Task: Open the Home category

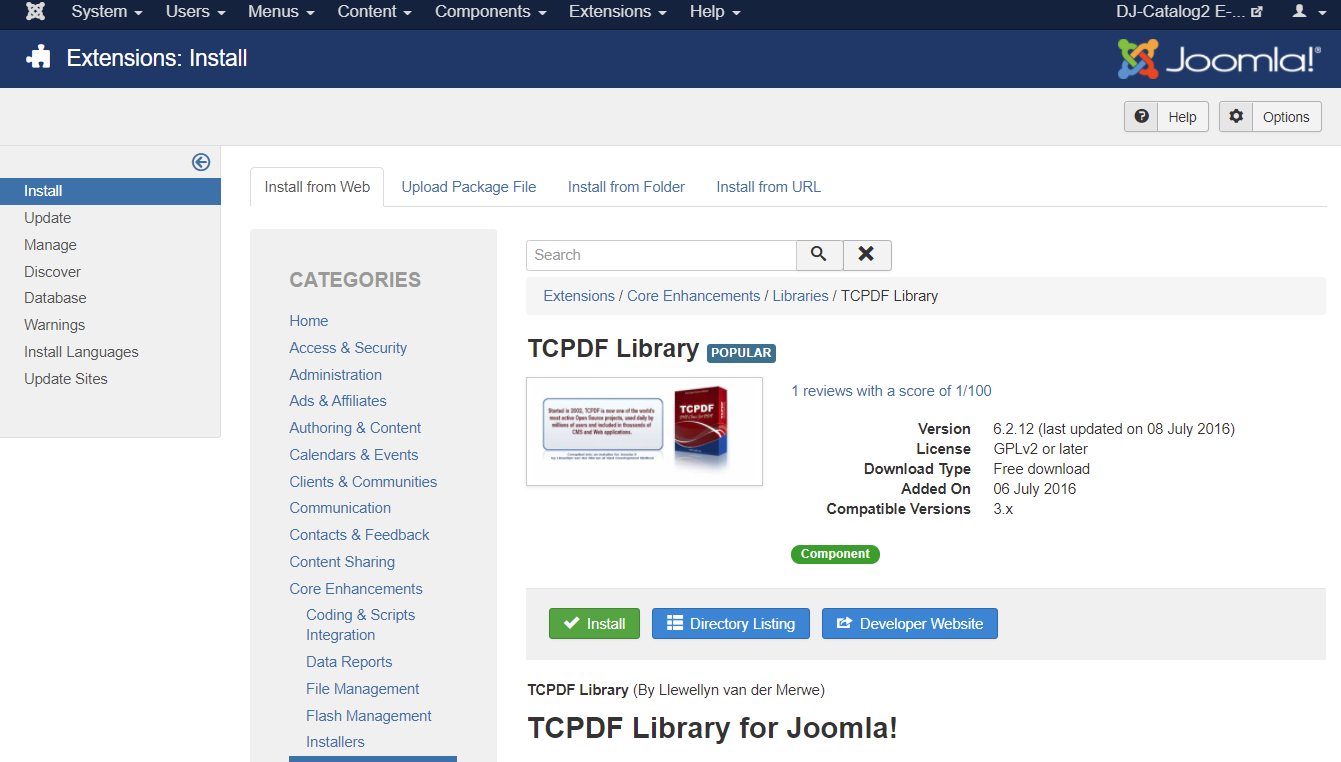Action: (x=309, y=321)
